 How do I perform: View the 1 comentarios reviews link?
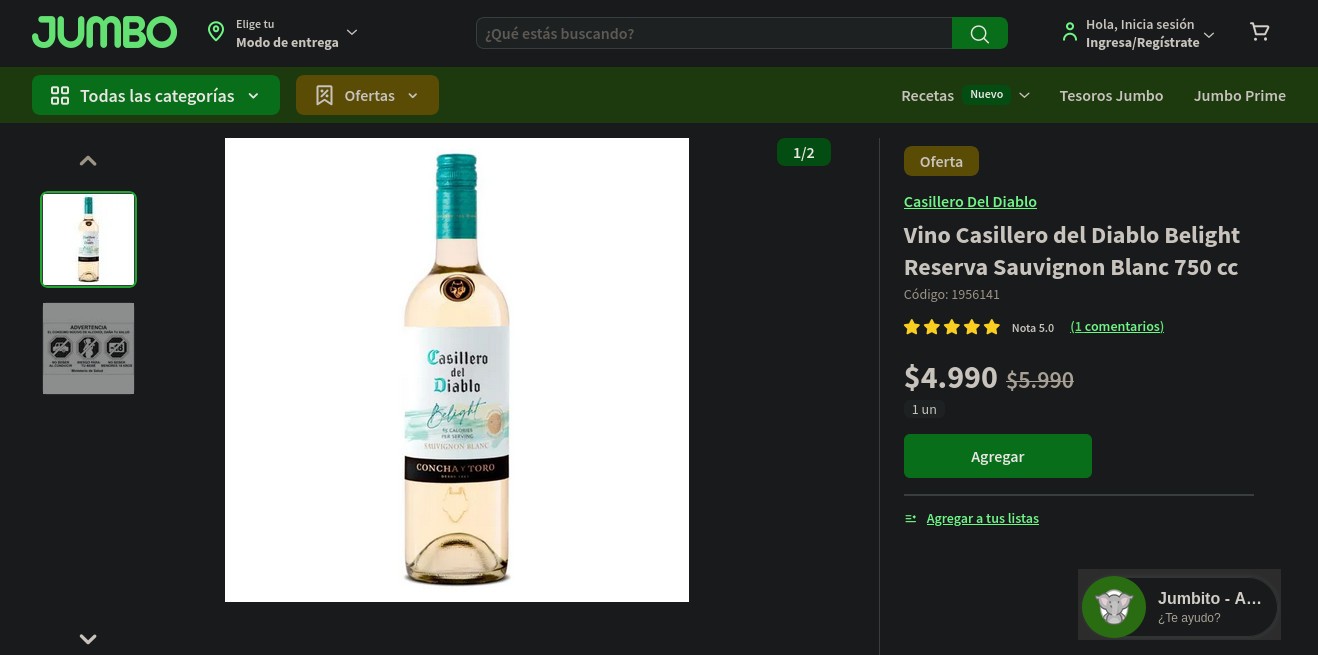pos(1116,327)
